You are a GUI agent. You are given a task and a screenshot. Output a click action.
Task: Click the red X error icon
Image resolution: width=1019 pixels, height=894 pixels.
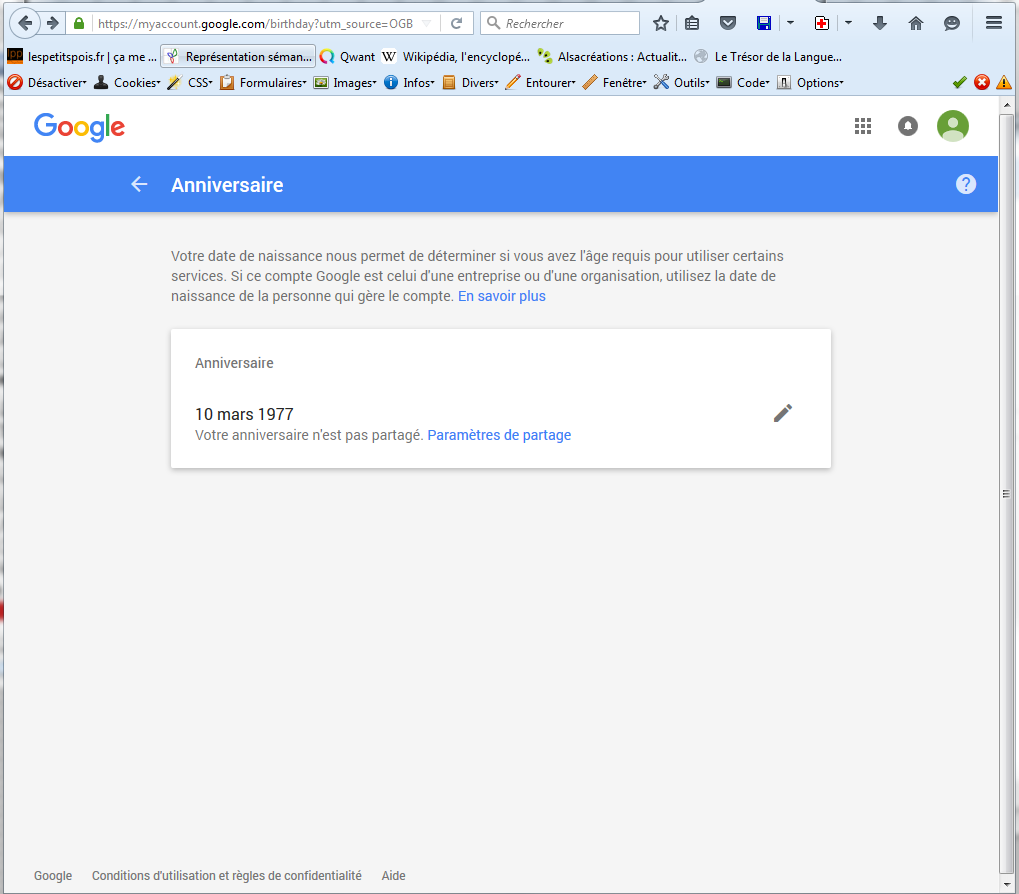(982, 83)
